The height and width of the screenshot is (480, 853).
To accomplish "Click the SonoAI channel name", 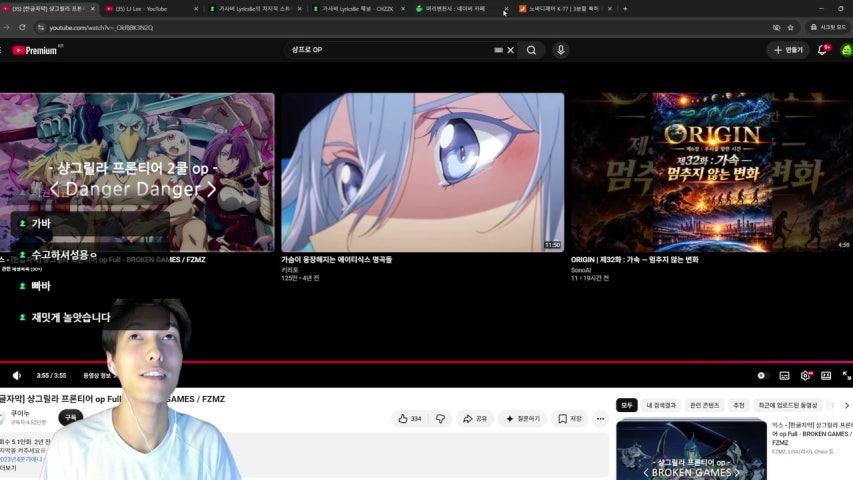I will (x=580, y=270).
